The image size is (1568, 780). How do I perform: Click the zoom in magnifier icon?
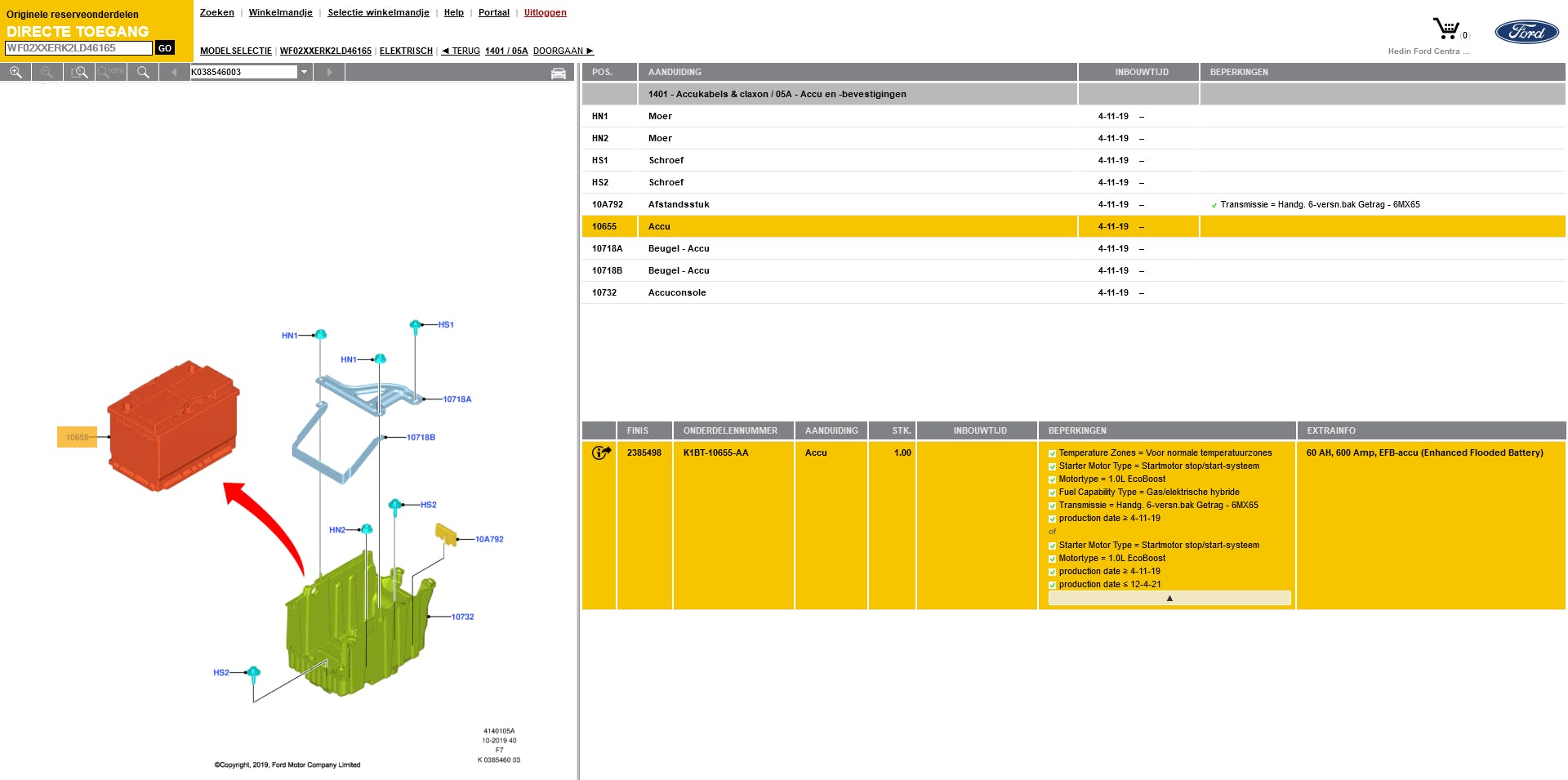click(x=16, y=73)
